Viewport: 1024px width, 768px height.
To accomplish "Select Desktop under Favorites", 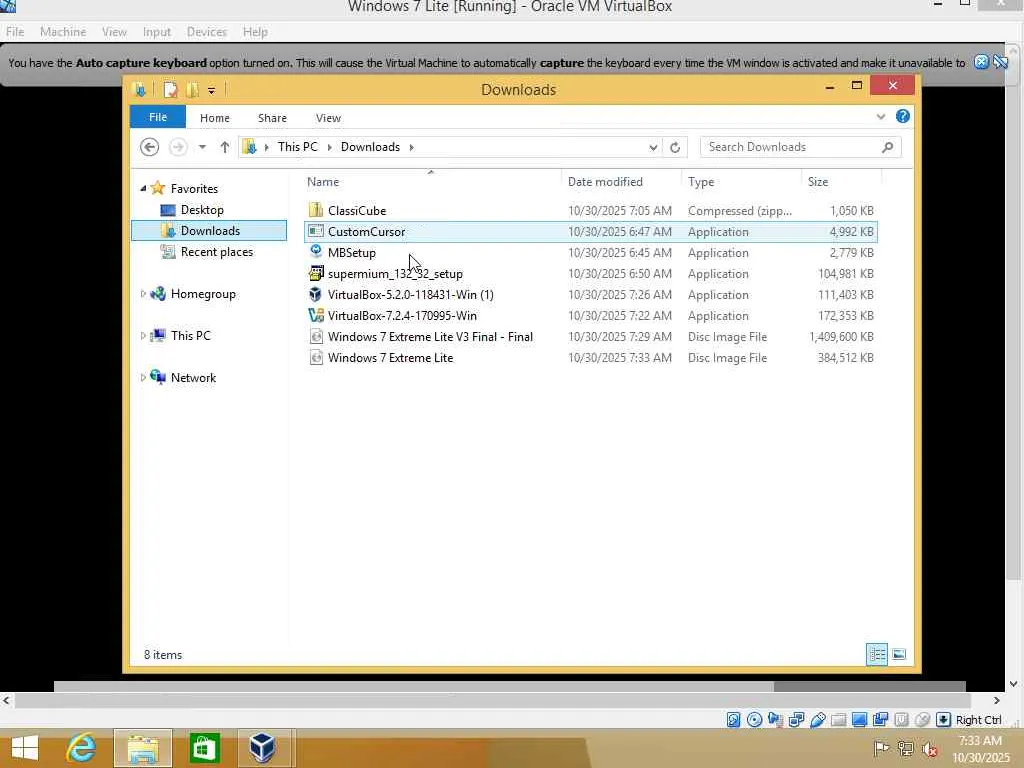I will pos(202,210).
